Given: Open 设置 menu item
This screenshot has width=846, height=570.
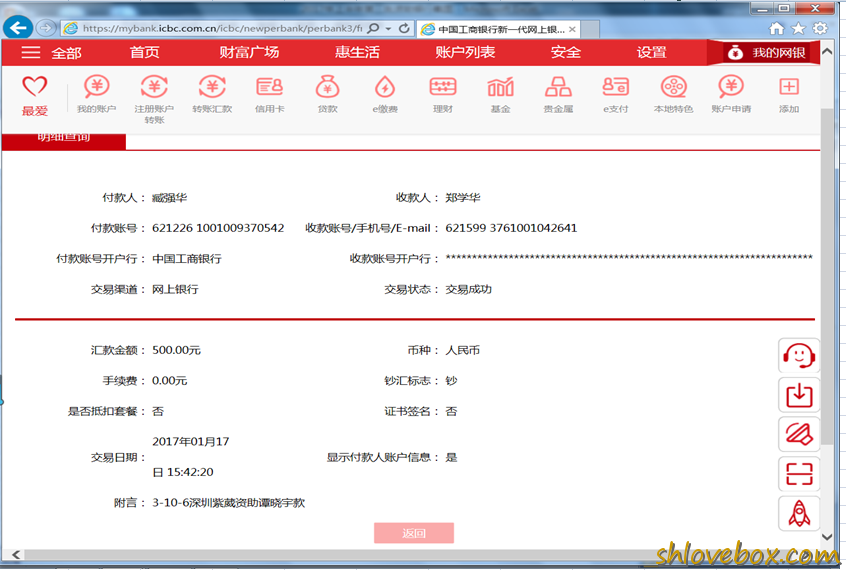Looking at the screenshot, I should click(x=652, y=52).
